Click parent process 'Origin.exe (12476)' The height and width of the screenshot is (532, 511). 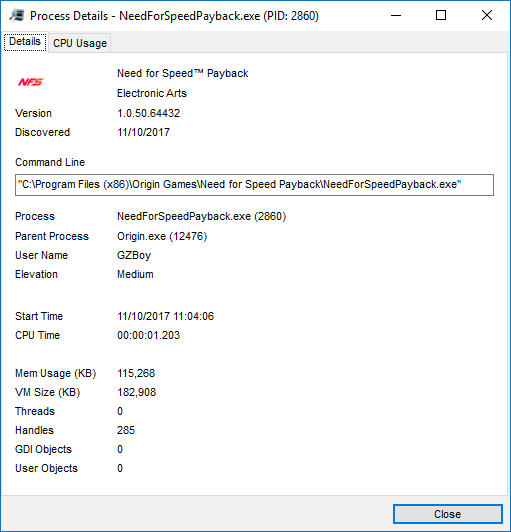(162, 236)
